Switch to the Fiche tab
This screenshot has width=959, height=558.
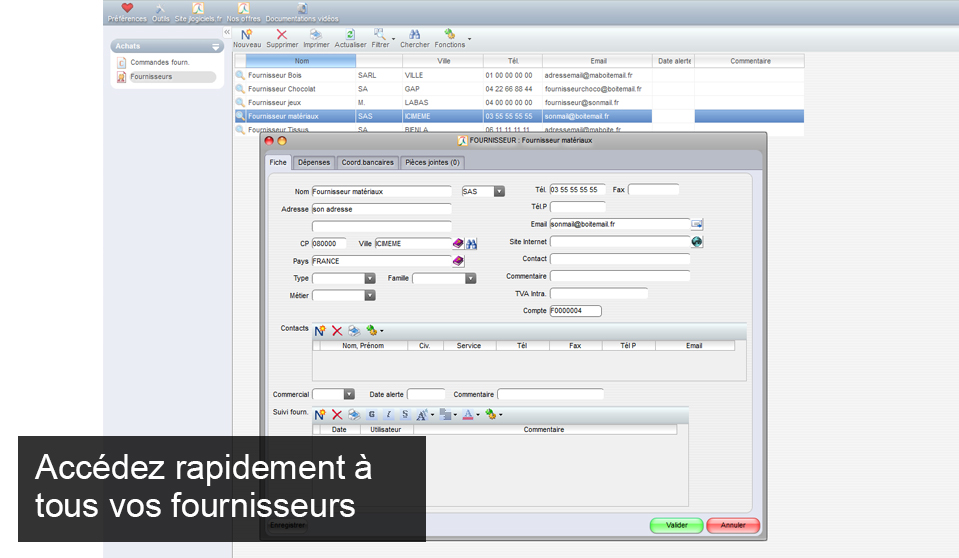[x=278, y=162]
